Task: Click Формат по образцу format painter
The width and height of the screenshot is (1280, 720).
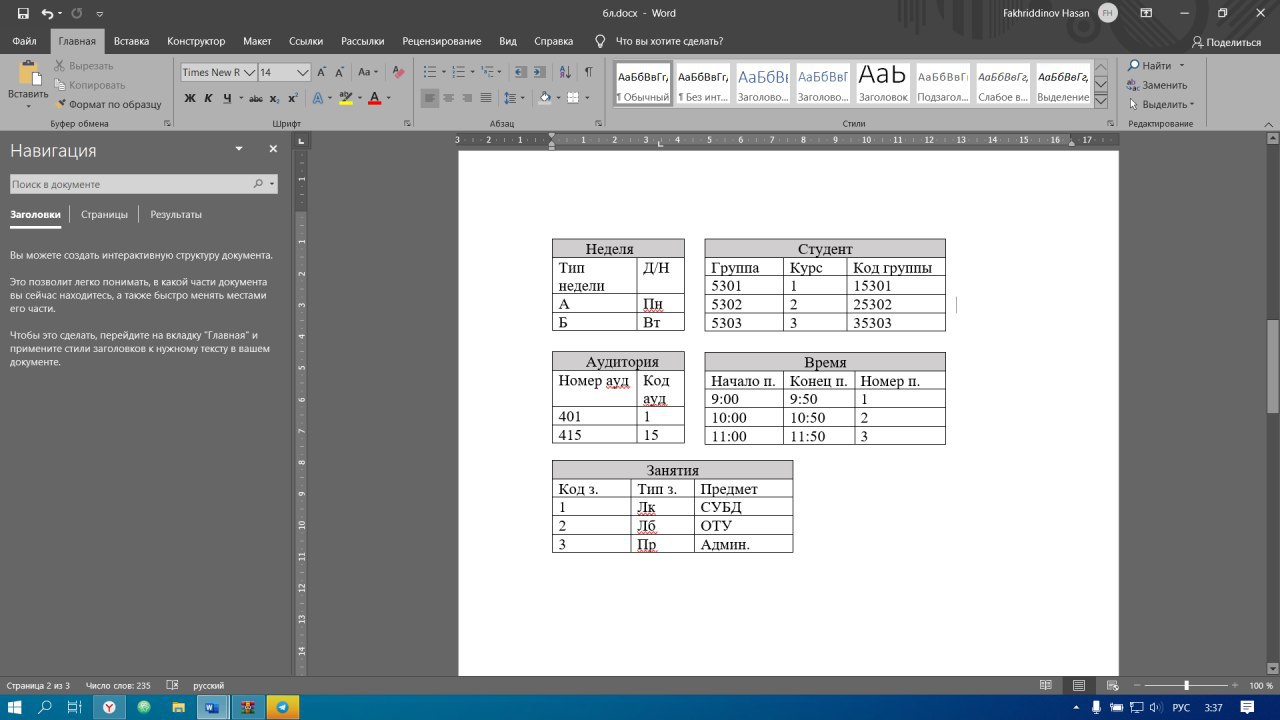Action: click(107, 104)
